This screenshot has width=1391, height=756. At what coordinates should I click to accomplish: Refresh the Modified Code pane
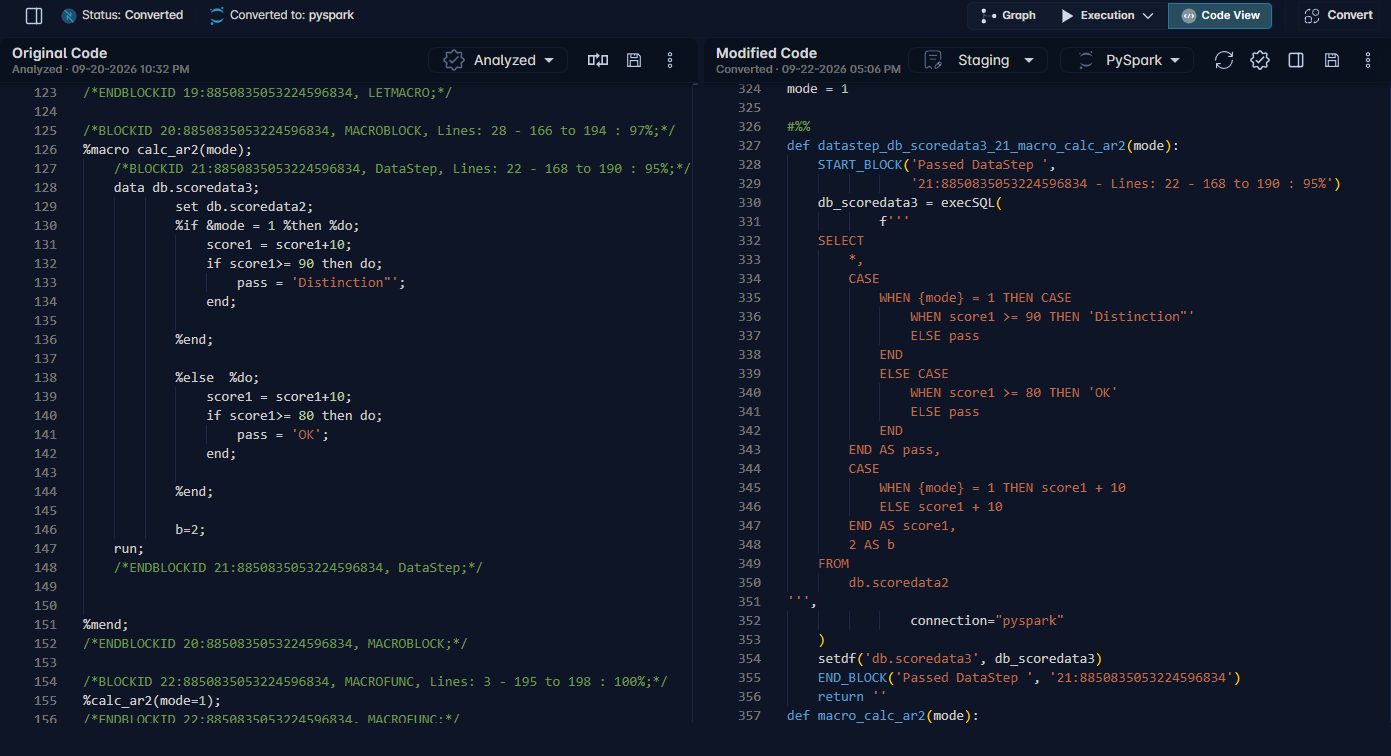pyautogui.click(x=1224, y=60)
